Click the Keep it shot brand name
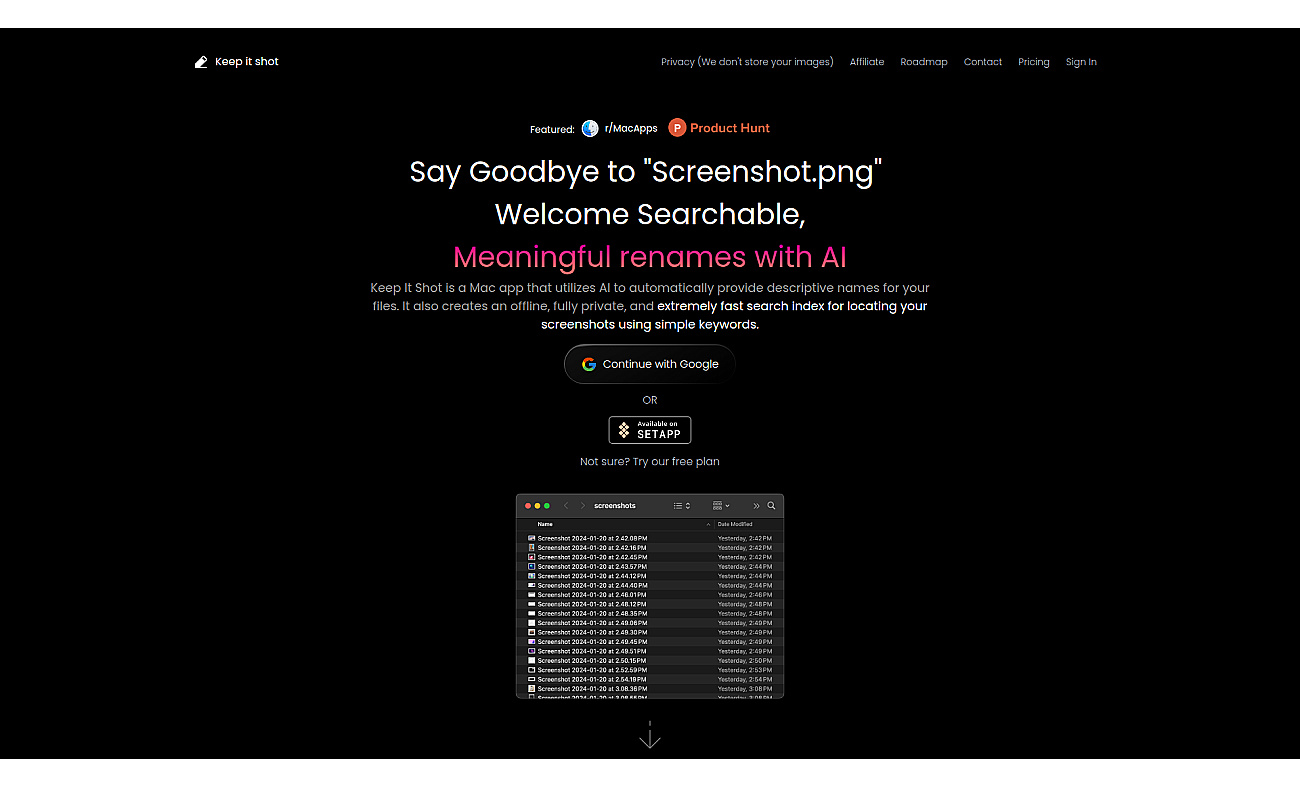Image resolution: width=1300 pixels, height=788 pixels. (x=247, y=62)
